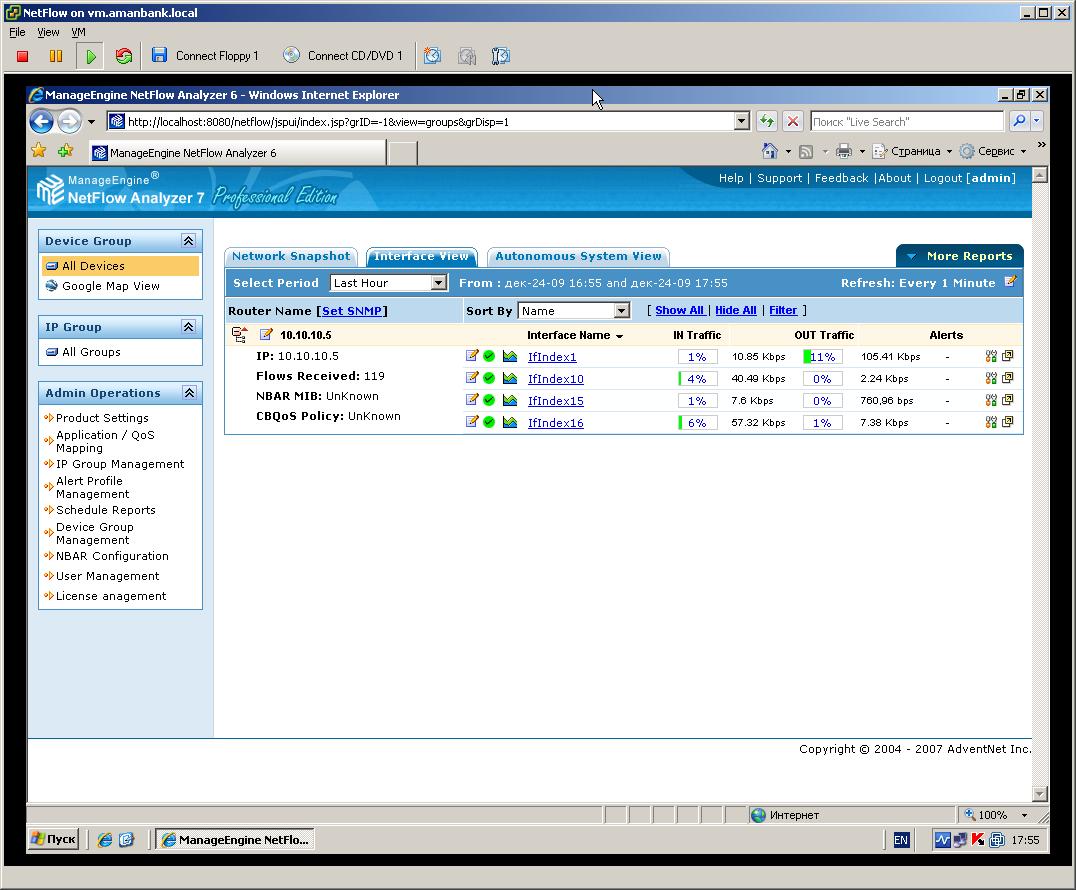Click IfIndex1 OUT traffic 11% bar
1076x890 pixels.
pyautogui.click(x=822, y=357)
